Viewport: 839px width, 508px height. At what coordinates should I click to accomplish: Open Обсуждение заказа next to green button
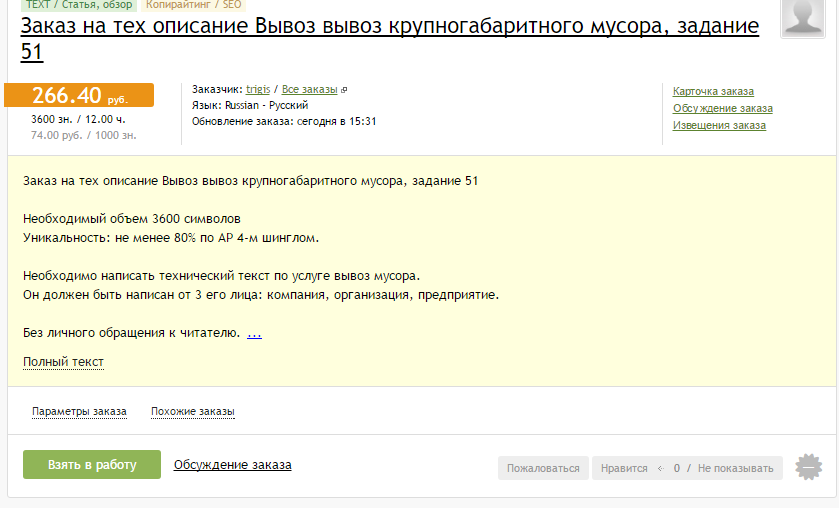click(233, 465)
